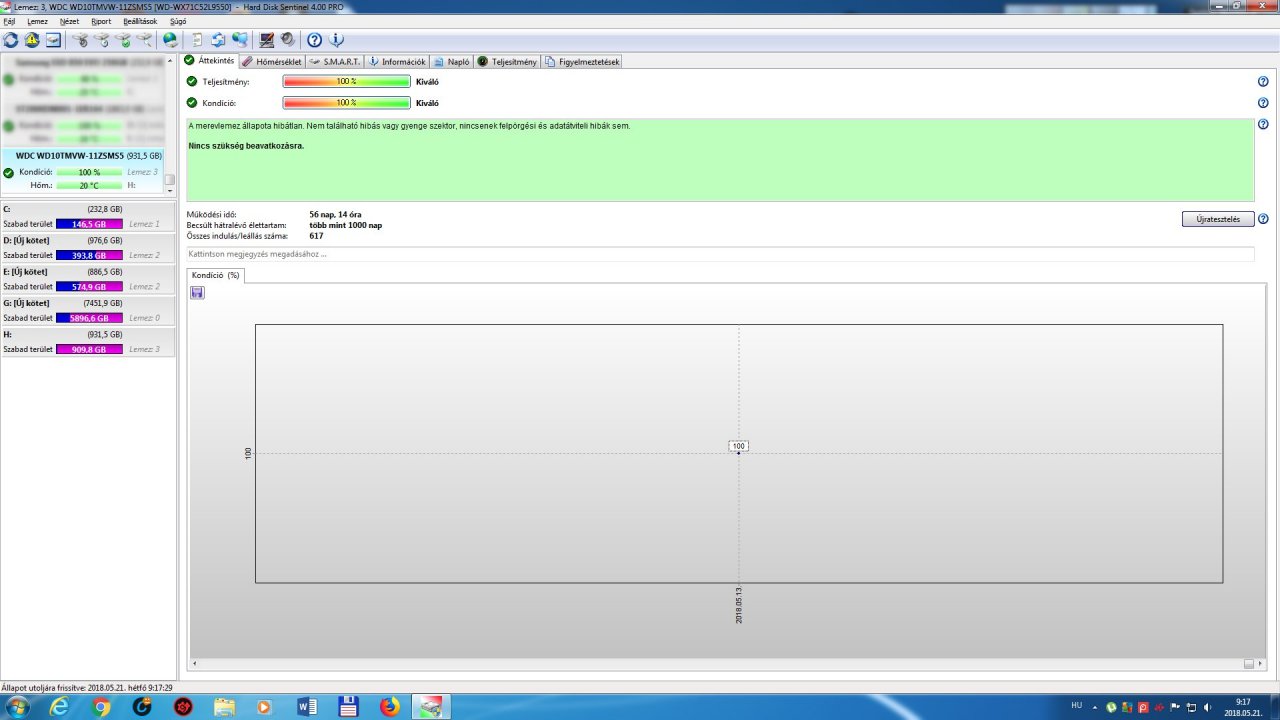The image size is (1280, 720).
Task: Select the H: partition entry
Action: click(88, 341)
